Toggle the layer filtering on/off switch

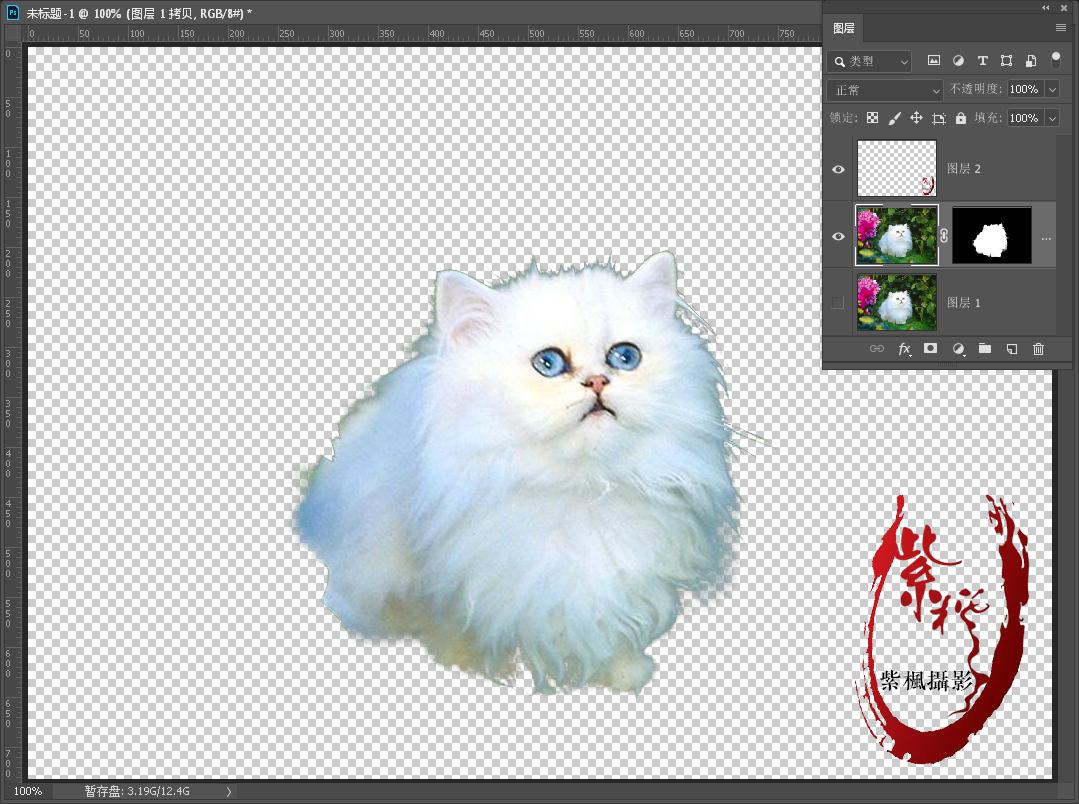[x=1054, y=60]
